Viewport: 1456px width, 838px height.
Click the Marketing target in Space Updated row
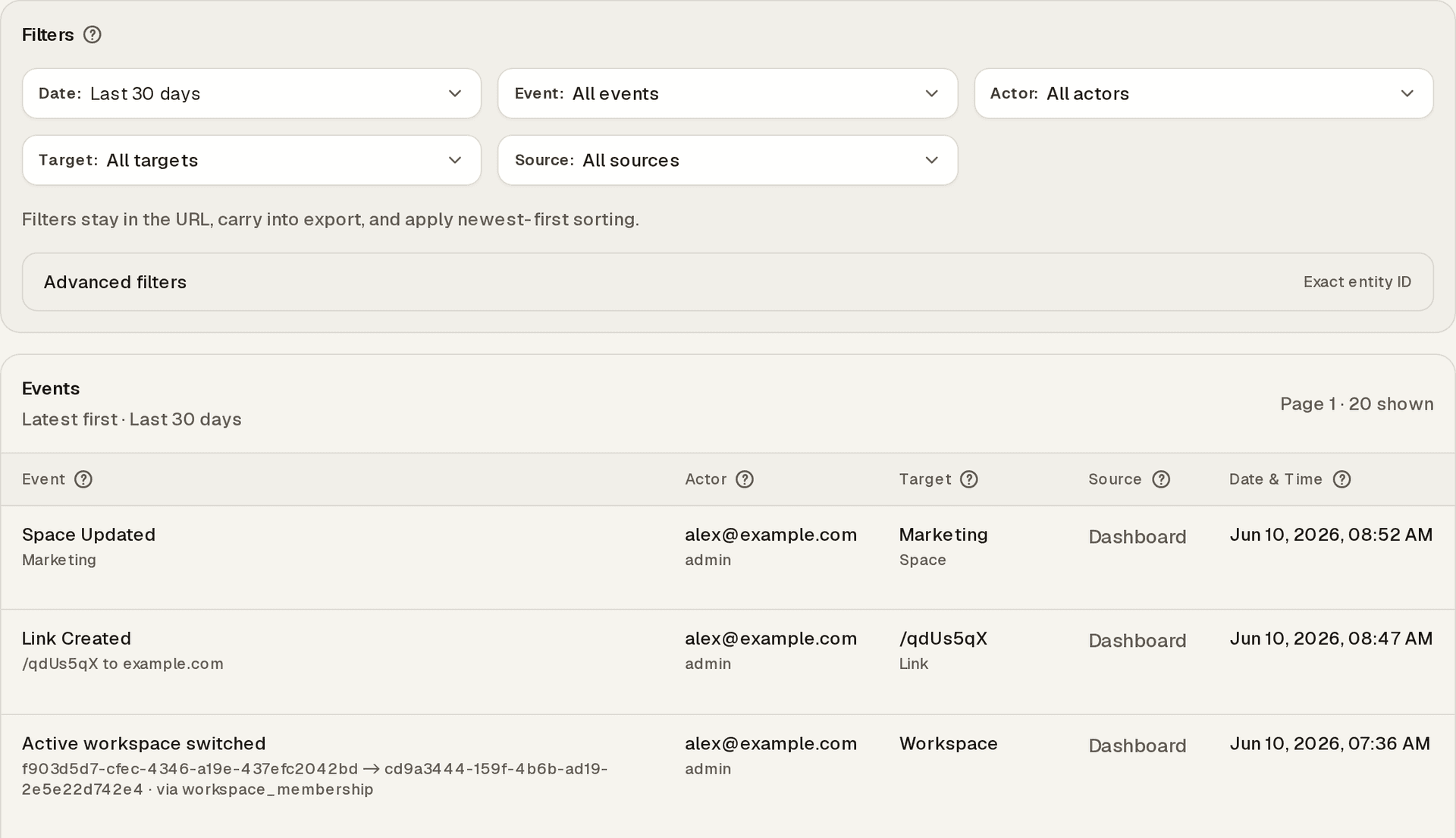pos(943,535)
